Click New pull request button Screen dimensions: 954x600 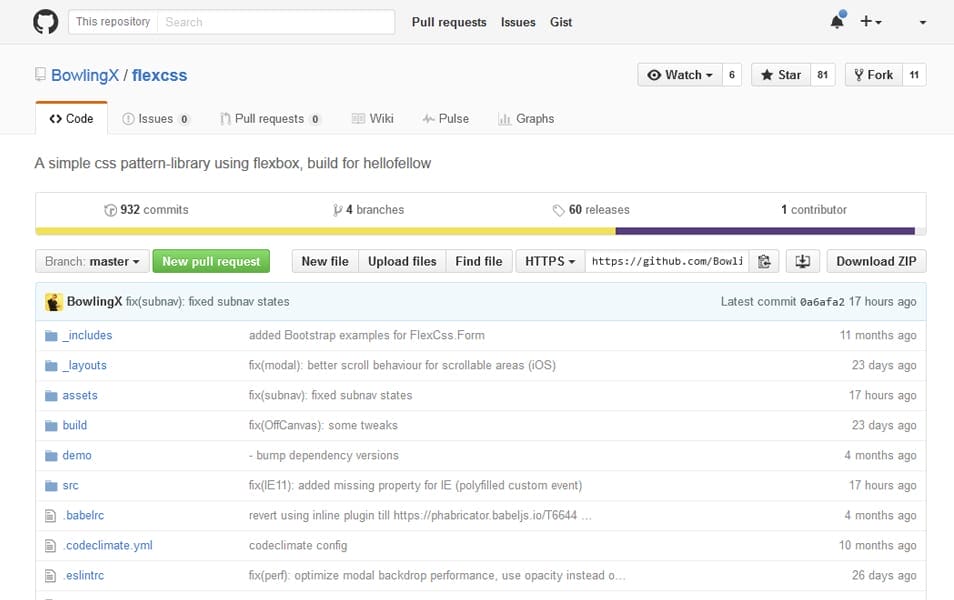click(211, 261)
